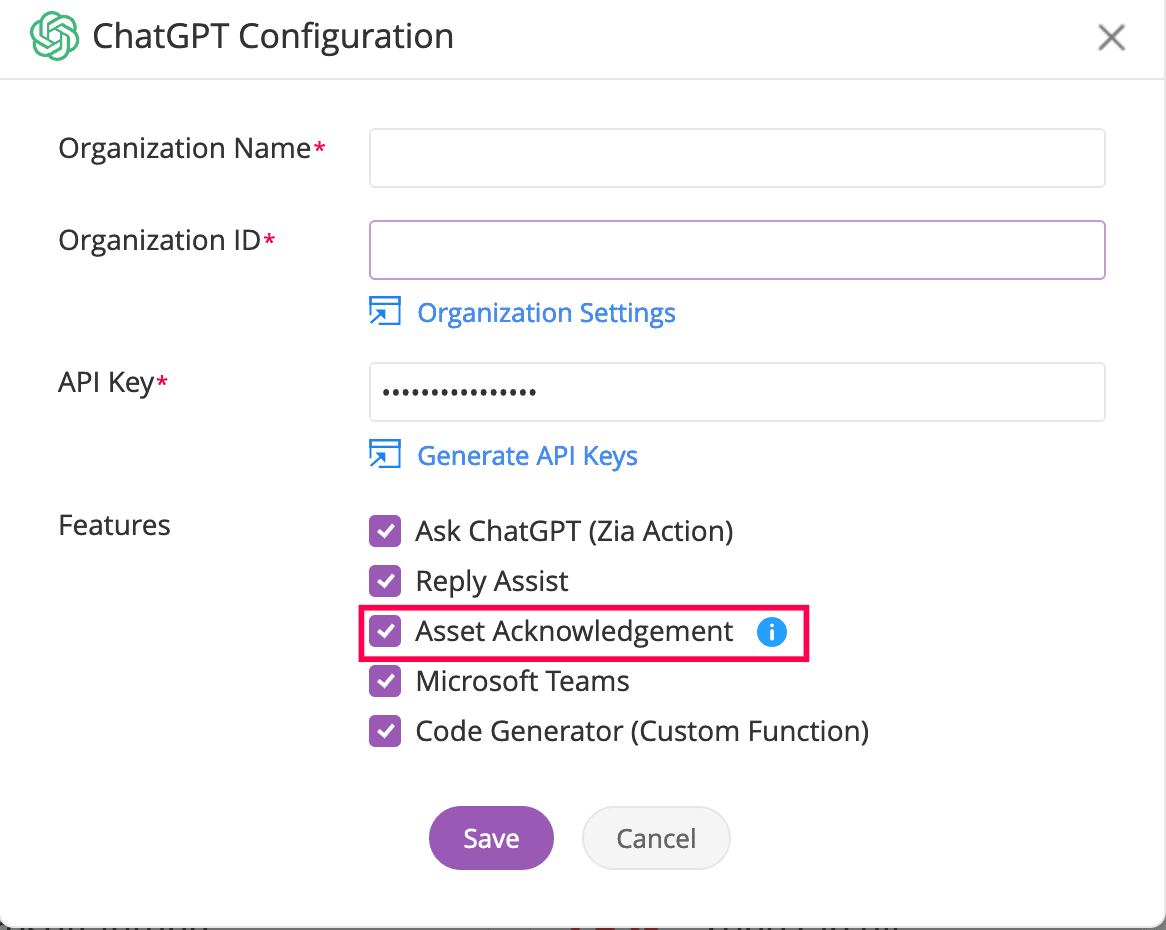Toggle the Reply Assist checkbox

pos(385,581)
